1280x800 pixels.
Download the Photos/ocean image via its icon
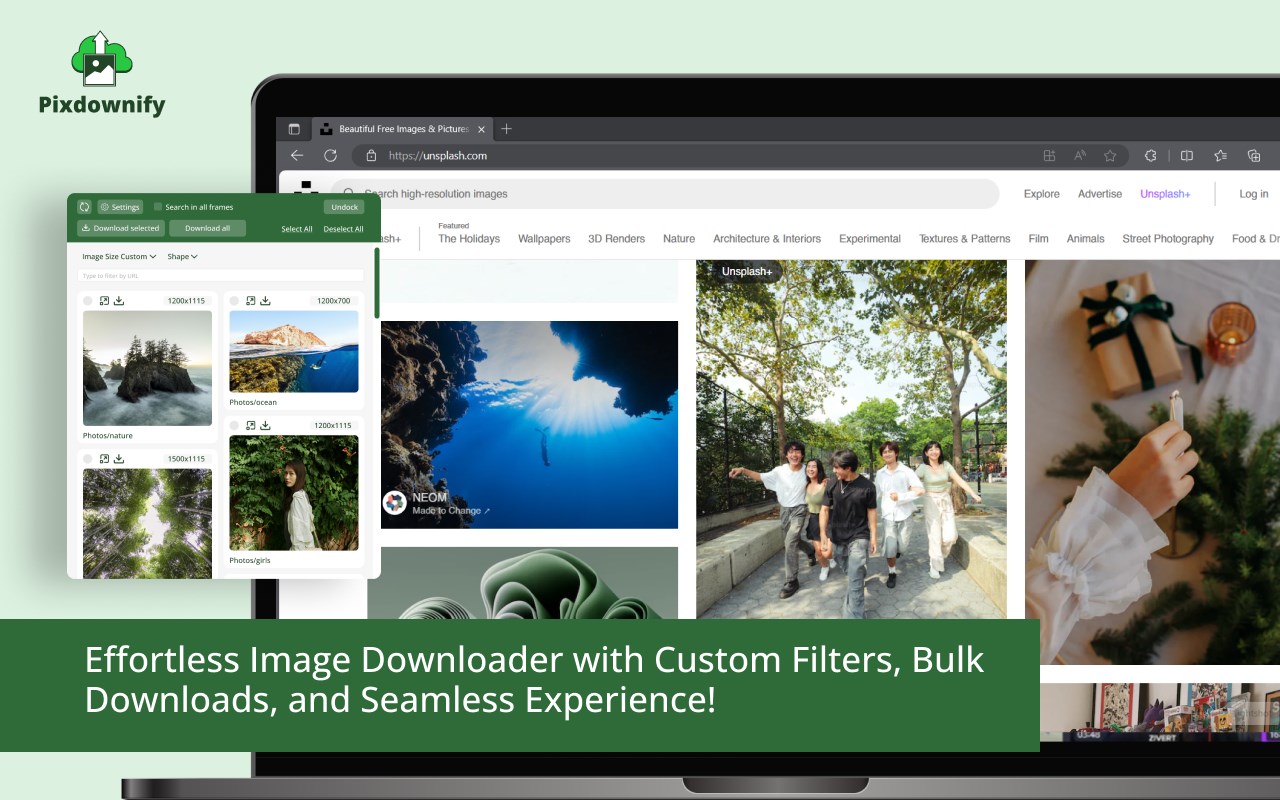click(266, 300)
